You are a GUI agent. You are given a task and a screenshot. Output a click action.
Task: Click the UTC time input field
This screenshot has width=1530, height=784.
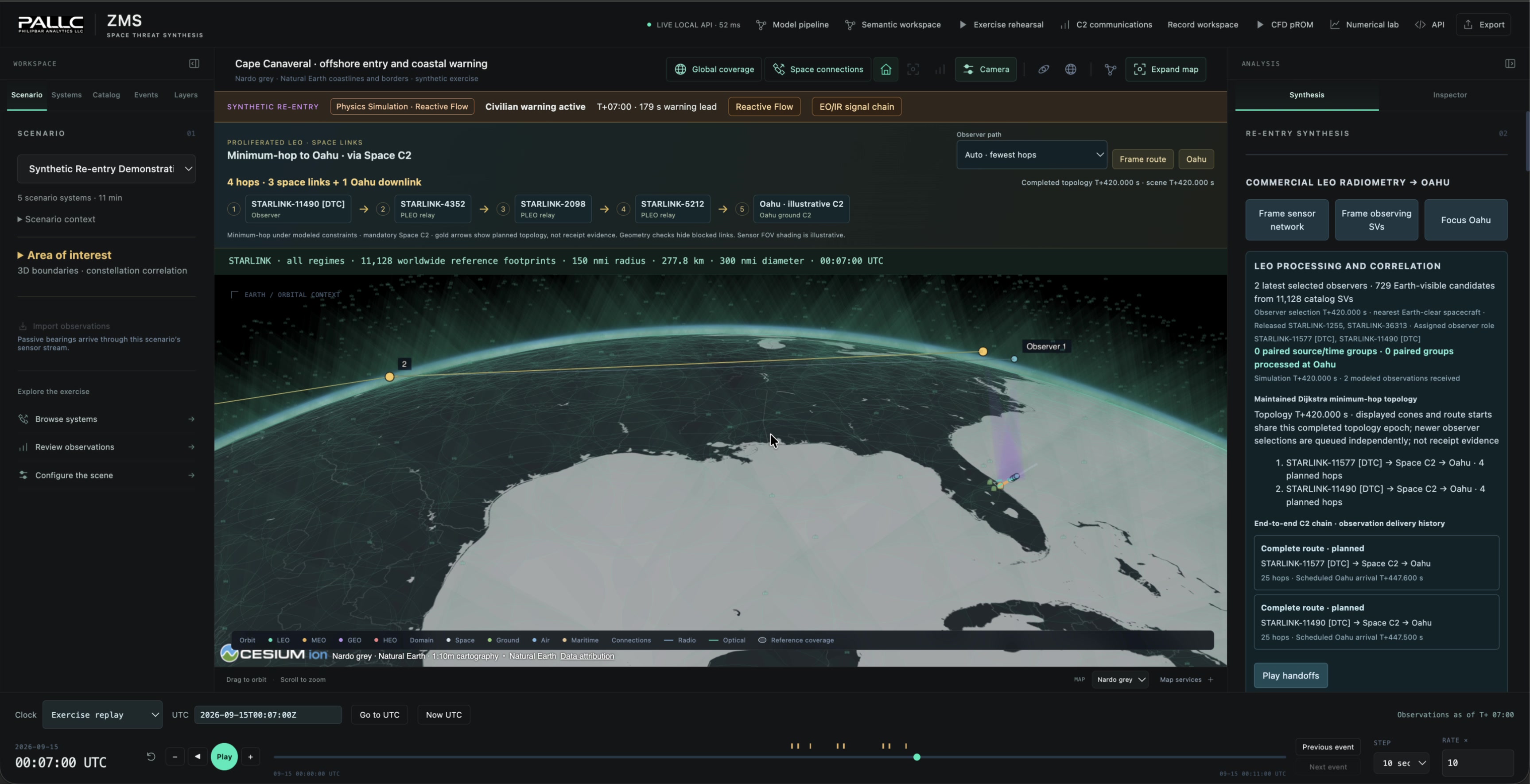coord(268,715)
